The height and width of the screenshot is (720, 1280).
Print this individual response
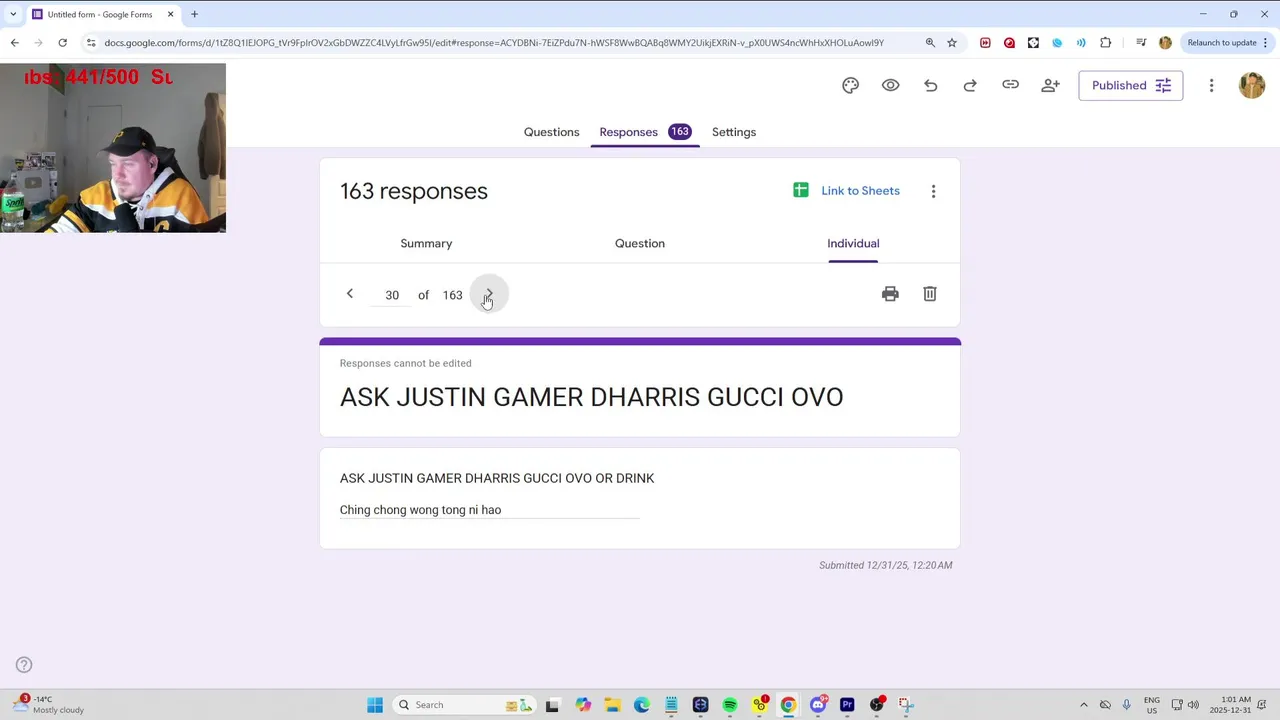pos(890,294)
